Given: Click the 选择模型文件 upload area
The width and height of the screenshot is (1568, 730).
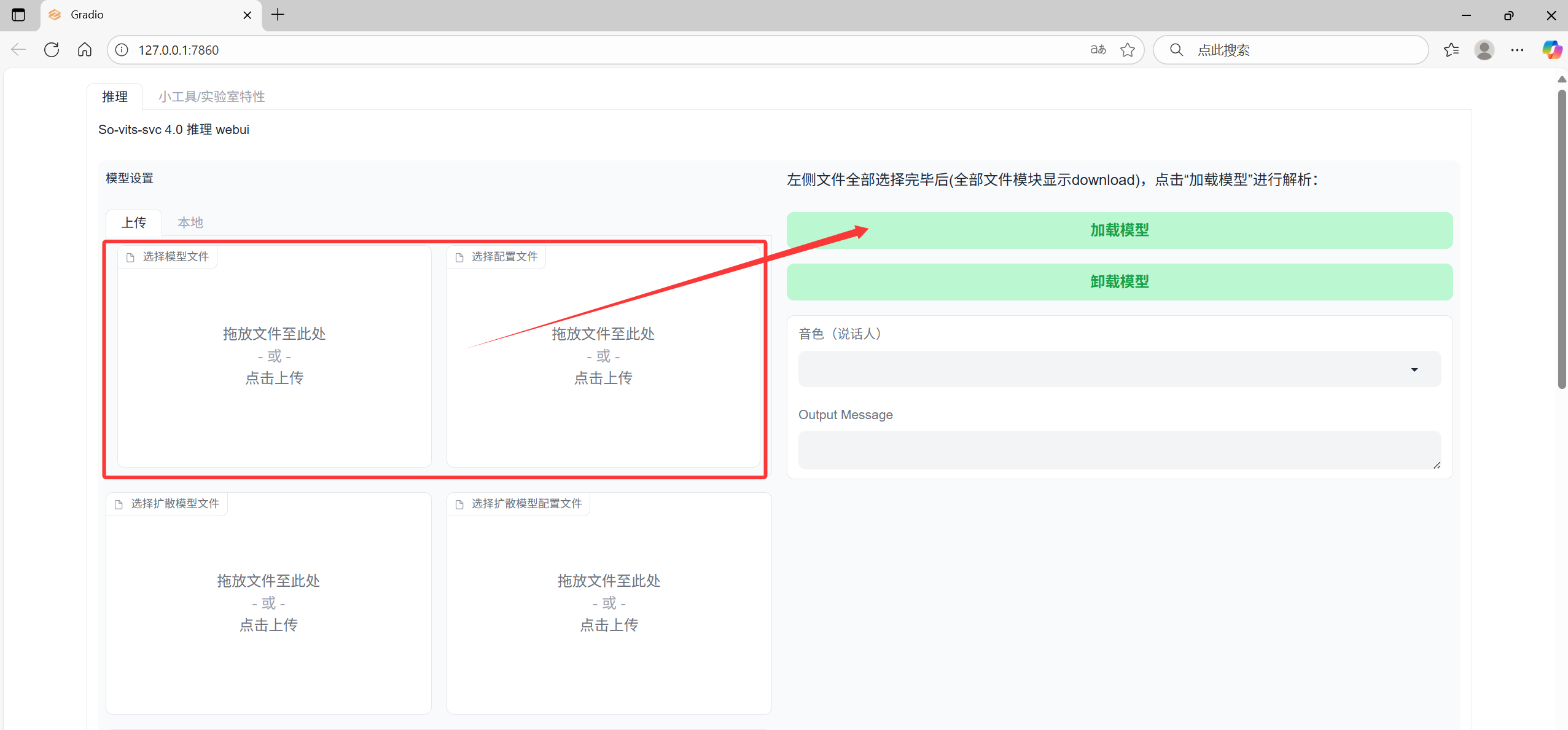Looking at the screenshot, I should 274,356.
